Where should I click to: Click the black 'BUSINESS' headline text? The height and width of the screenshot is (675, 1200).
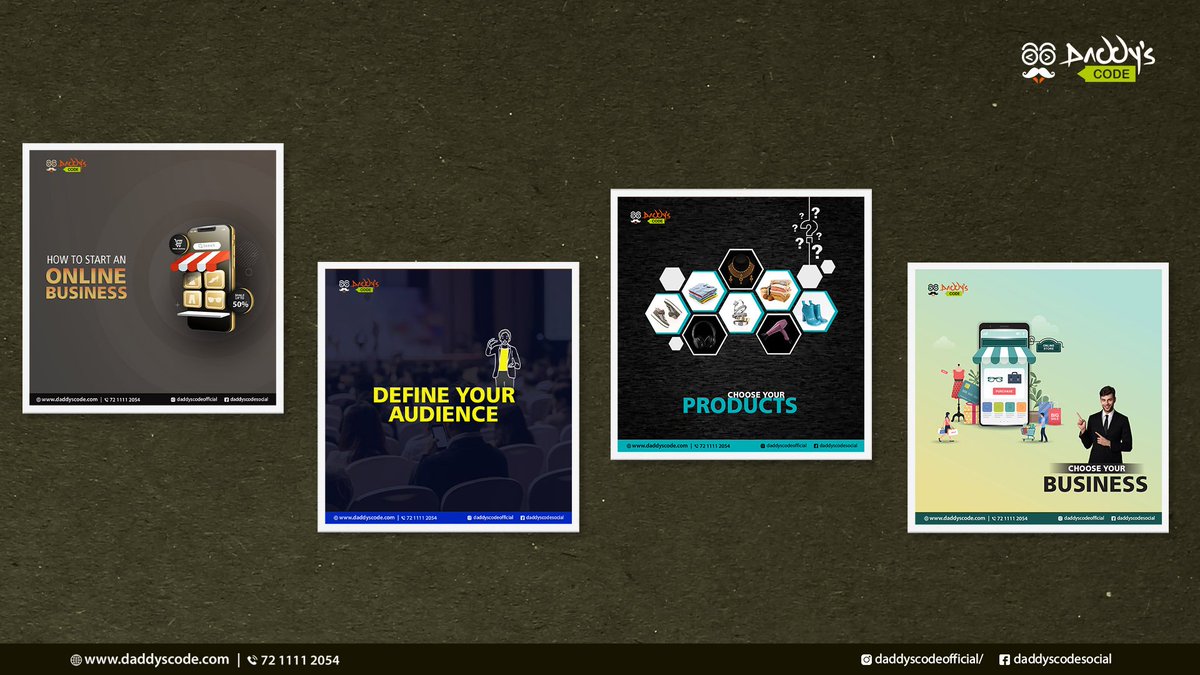click(1095, 484)
